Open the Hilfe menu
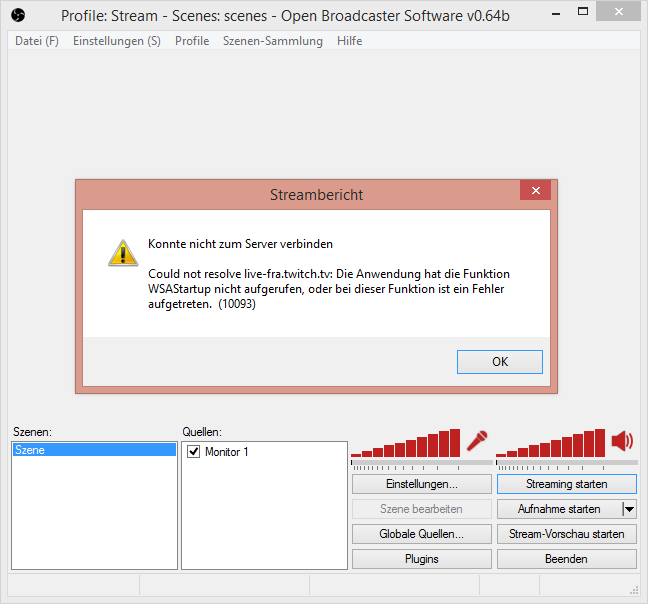 pyautogui.click(x=350, y=41)
